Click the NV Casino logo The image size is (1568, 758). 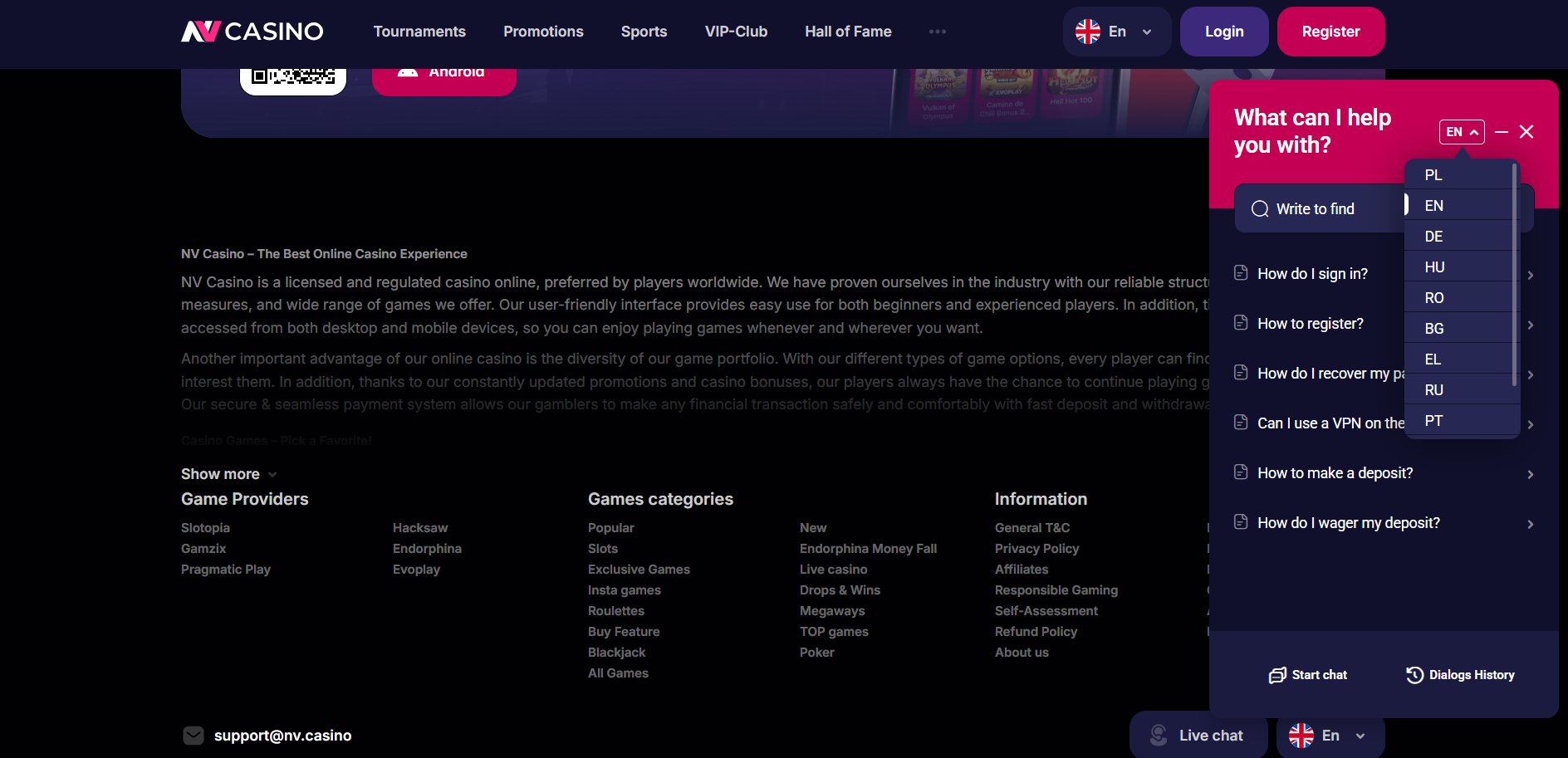pyautogui.click(x=252, y=32)
